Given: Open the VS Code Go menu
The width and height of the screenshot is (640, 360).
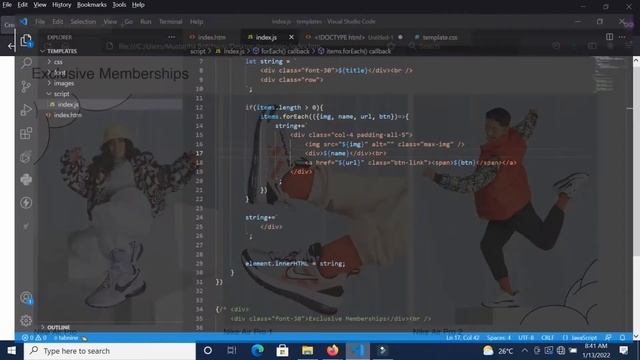Looking at the screenshot, I should point(129,22).
